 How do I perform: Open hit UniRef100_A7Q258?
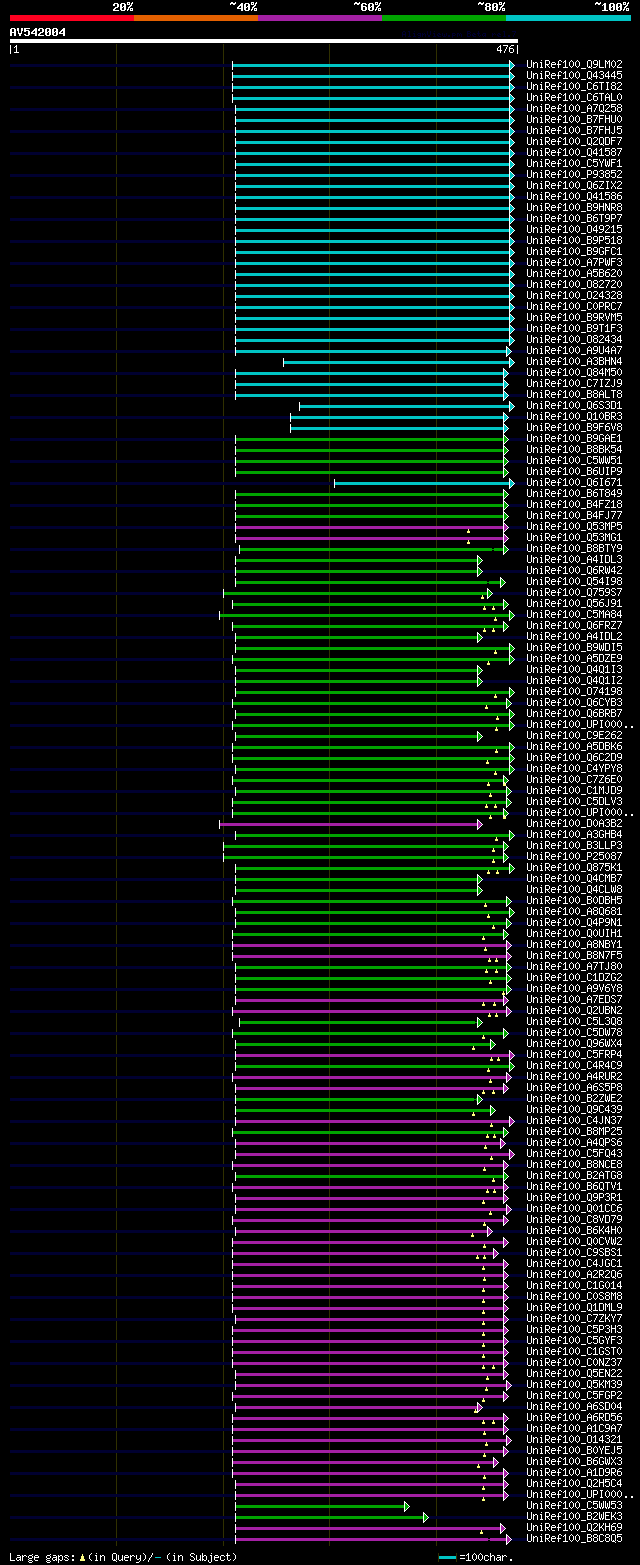(574, 108)
